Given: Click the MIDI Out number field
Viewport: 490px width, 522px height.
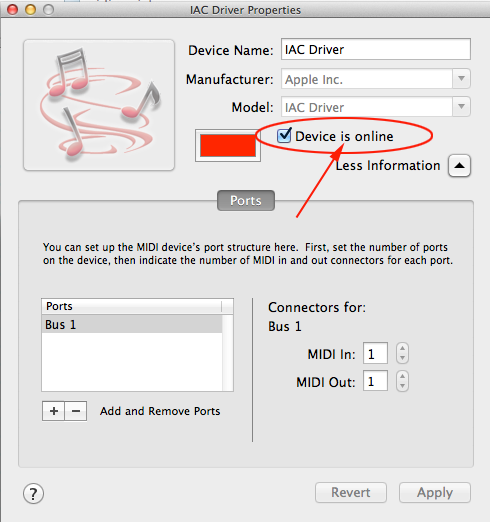Looking at the screenshot, I should pyautogui.click(x=375, y=381).
